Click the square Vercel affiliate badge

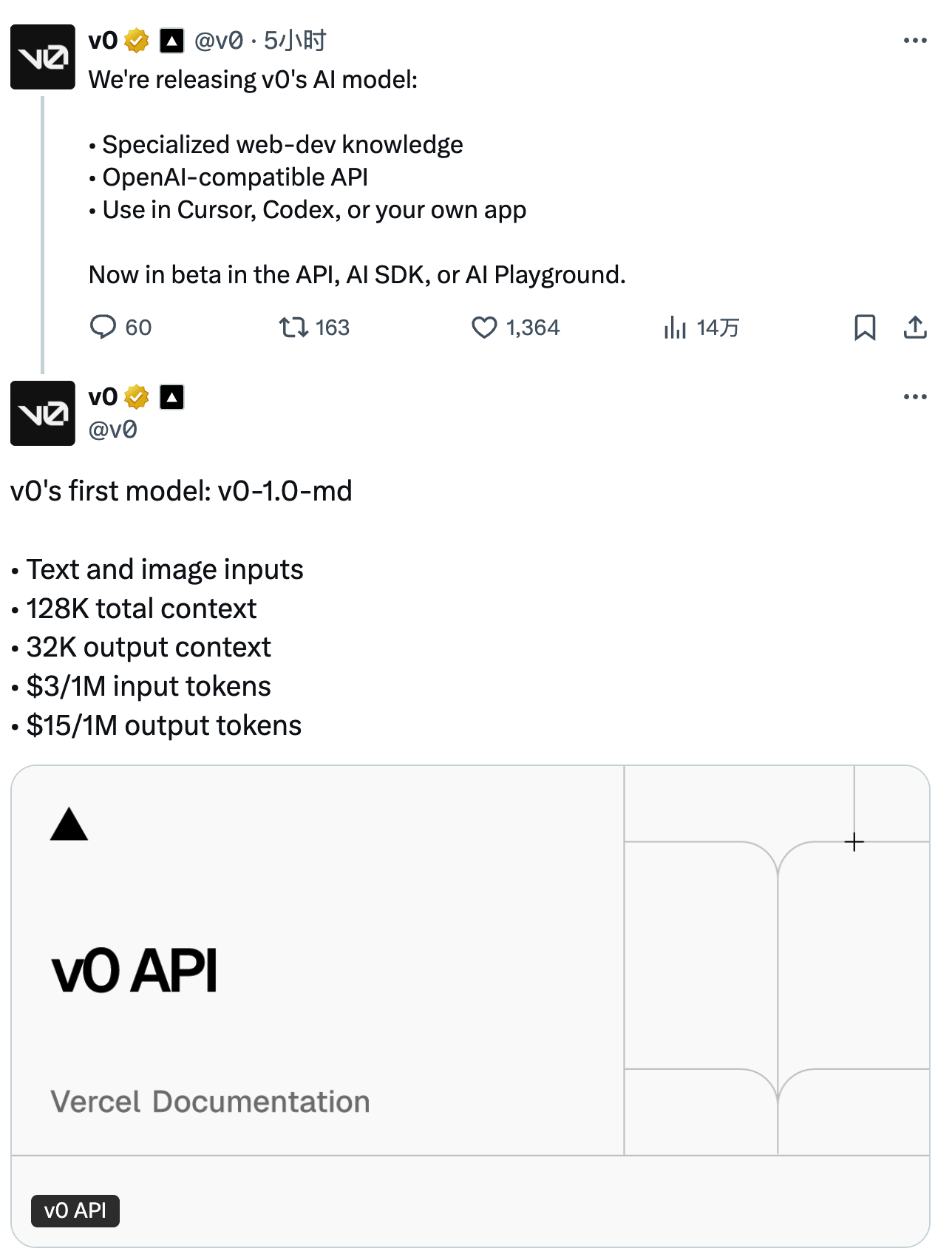point(171,41)
